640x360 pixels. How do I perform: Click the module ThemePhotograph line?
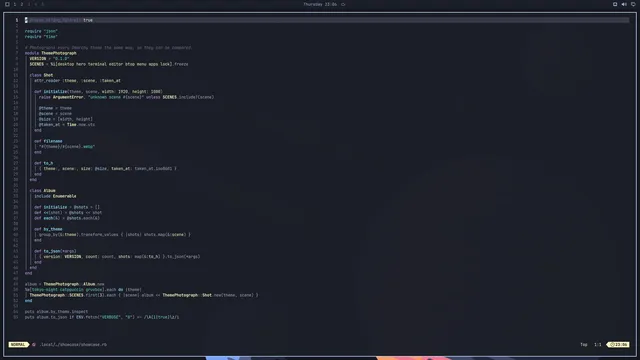pos(51,53)
